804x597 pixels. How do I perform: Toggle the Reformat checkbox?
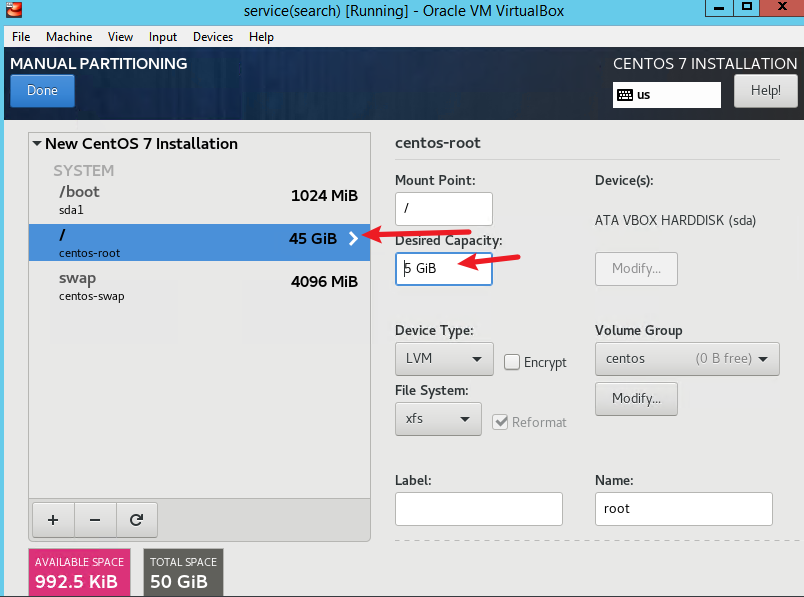500,422
